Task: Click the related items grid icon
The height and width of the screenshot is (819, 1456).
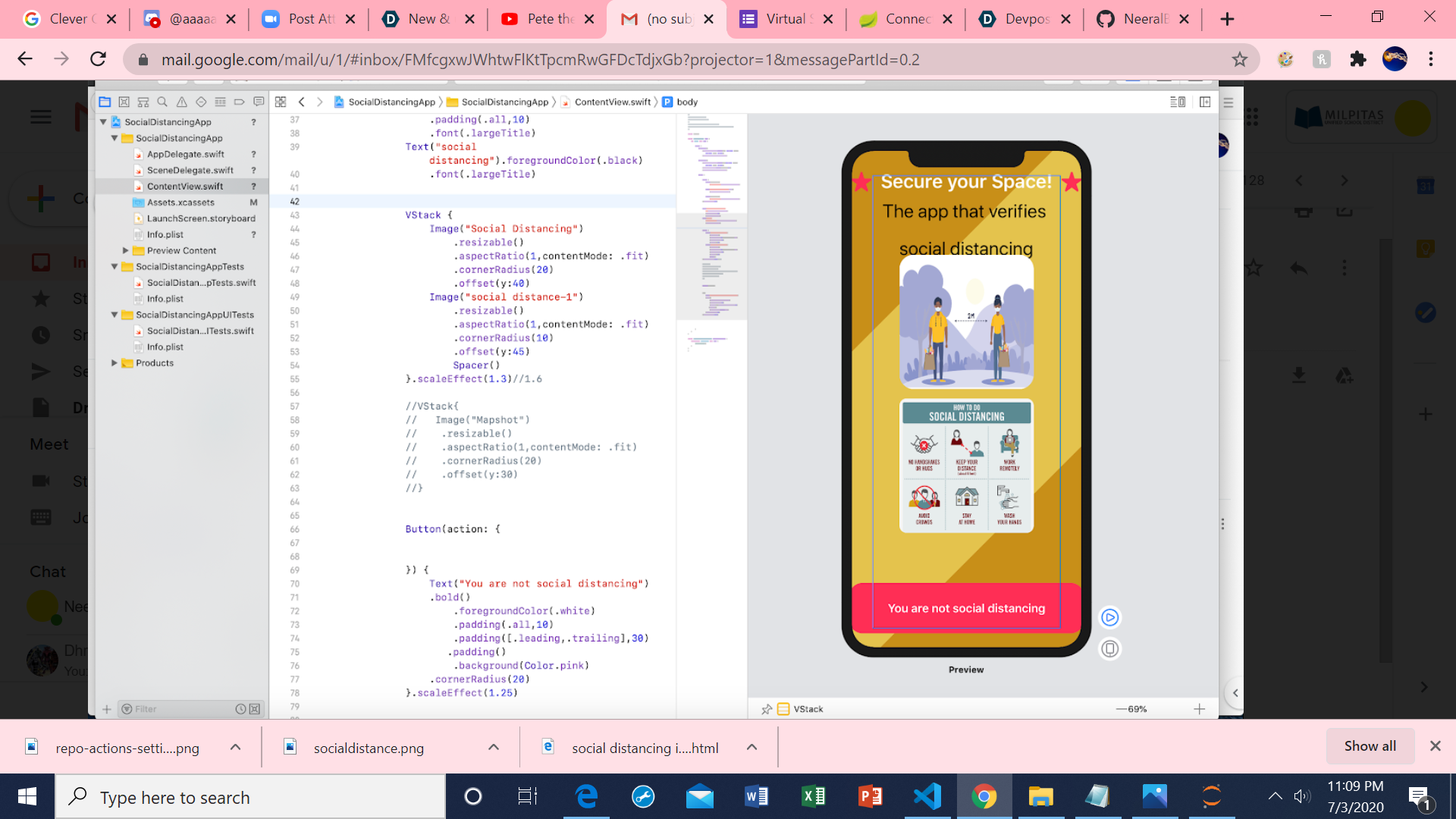Action: point(281,102)
